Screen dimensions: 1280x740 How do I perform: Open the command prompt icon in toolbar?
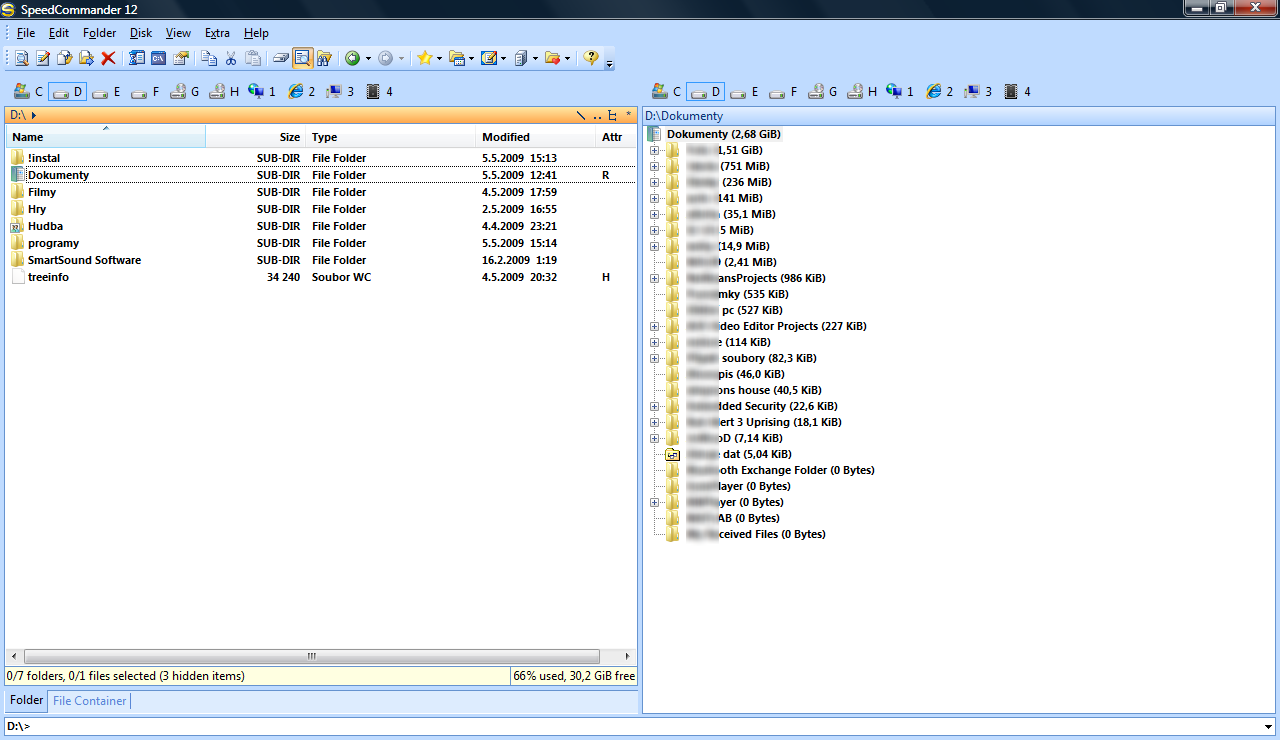tap(158, 59)
